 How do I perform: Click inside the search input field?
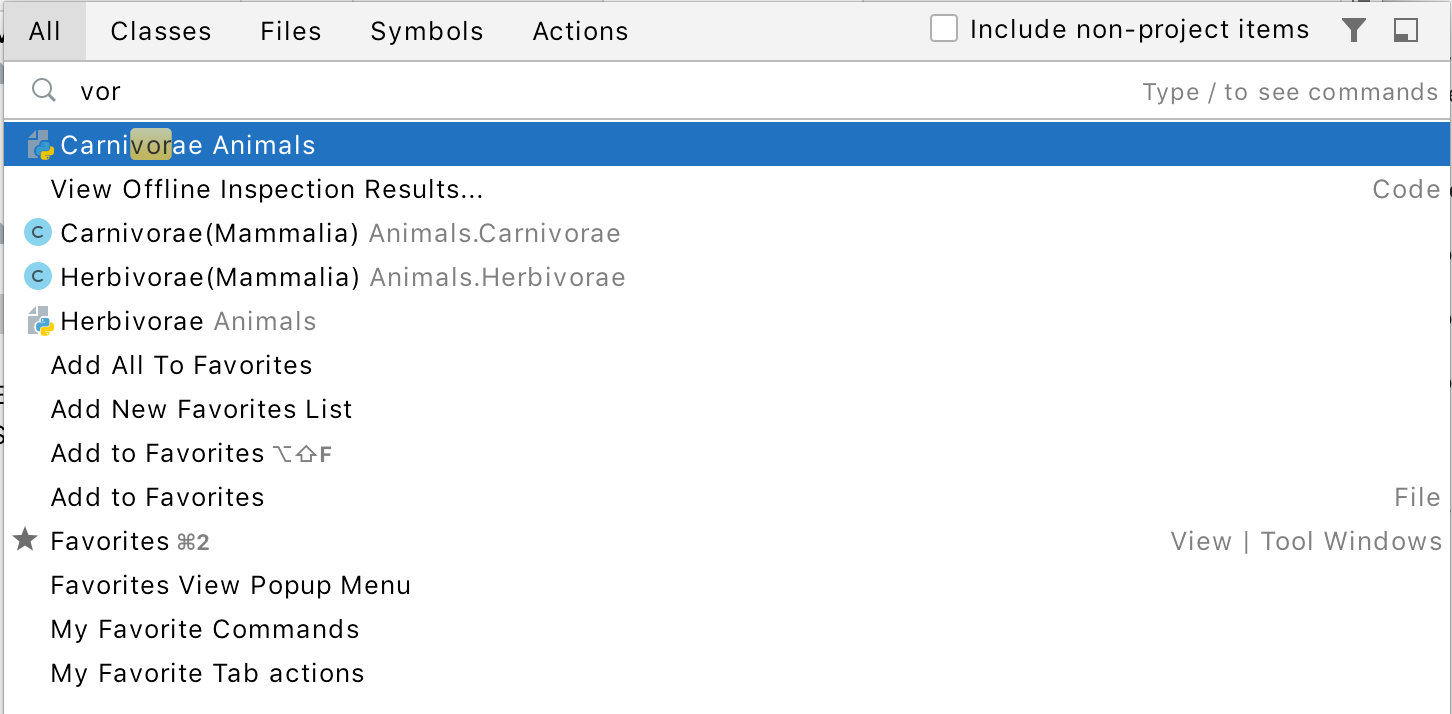[x=400, y=90]
